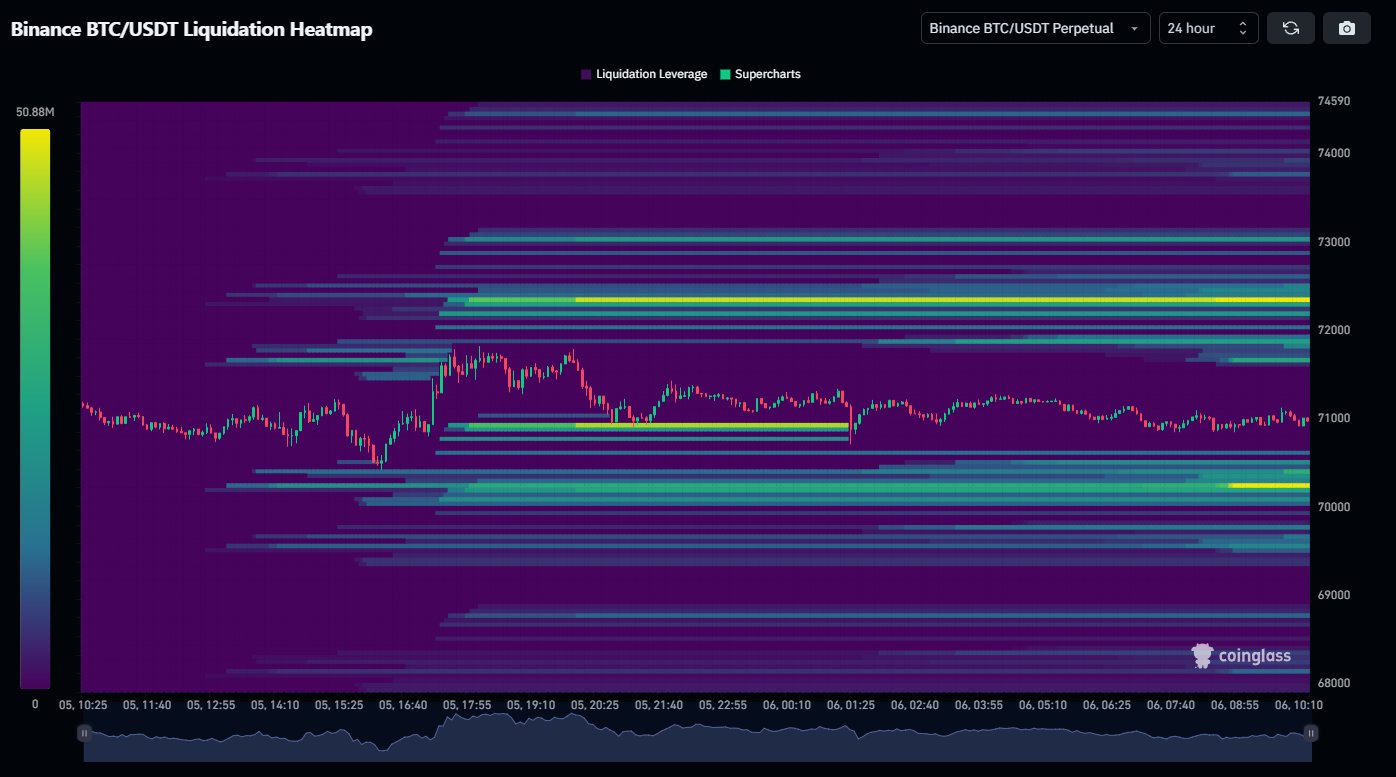Click the 05, 19:10 time axis label
Viewport: 1396px width, 777px height.
pos(531,704)
